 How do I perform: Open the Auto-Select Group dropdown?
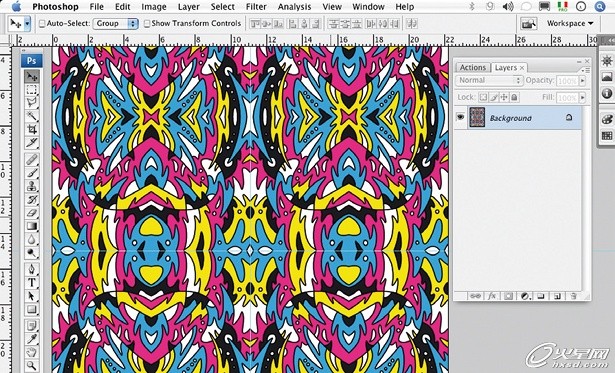coord(116,24)
